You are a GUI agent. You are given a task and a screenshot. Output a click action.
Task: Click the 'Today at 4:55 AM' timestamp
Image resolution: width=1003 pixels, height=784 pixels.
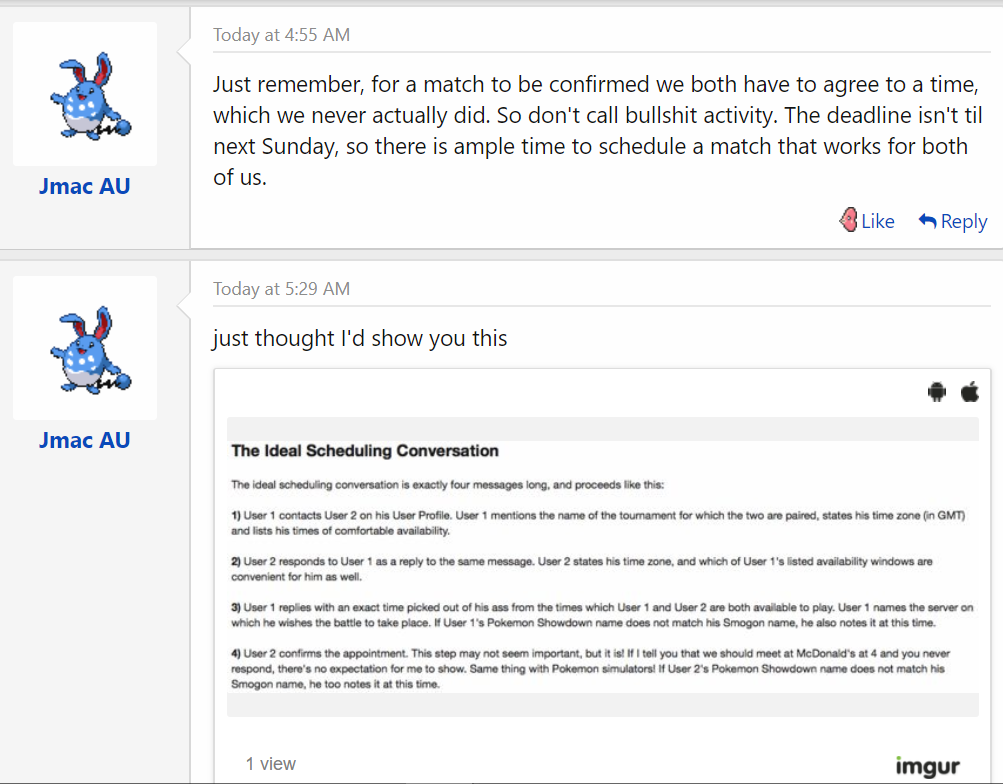(281, 35)
